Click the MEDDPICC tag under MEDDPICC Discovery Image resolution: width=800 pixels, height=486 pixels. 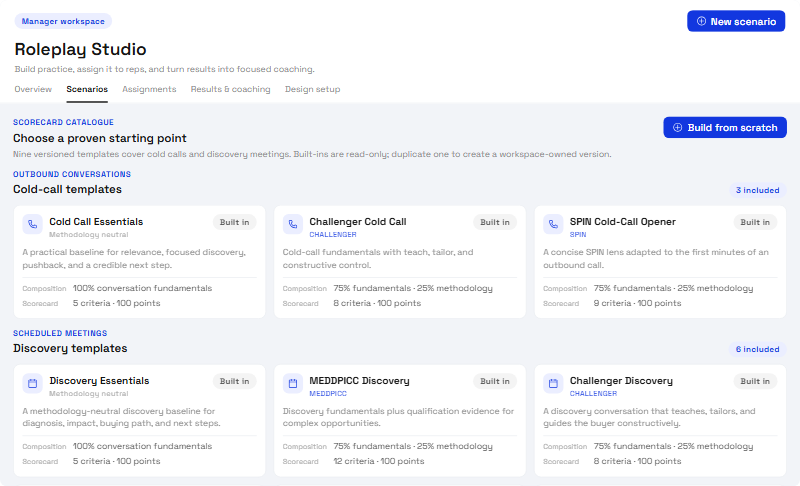(x=328, y=394)
